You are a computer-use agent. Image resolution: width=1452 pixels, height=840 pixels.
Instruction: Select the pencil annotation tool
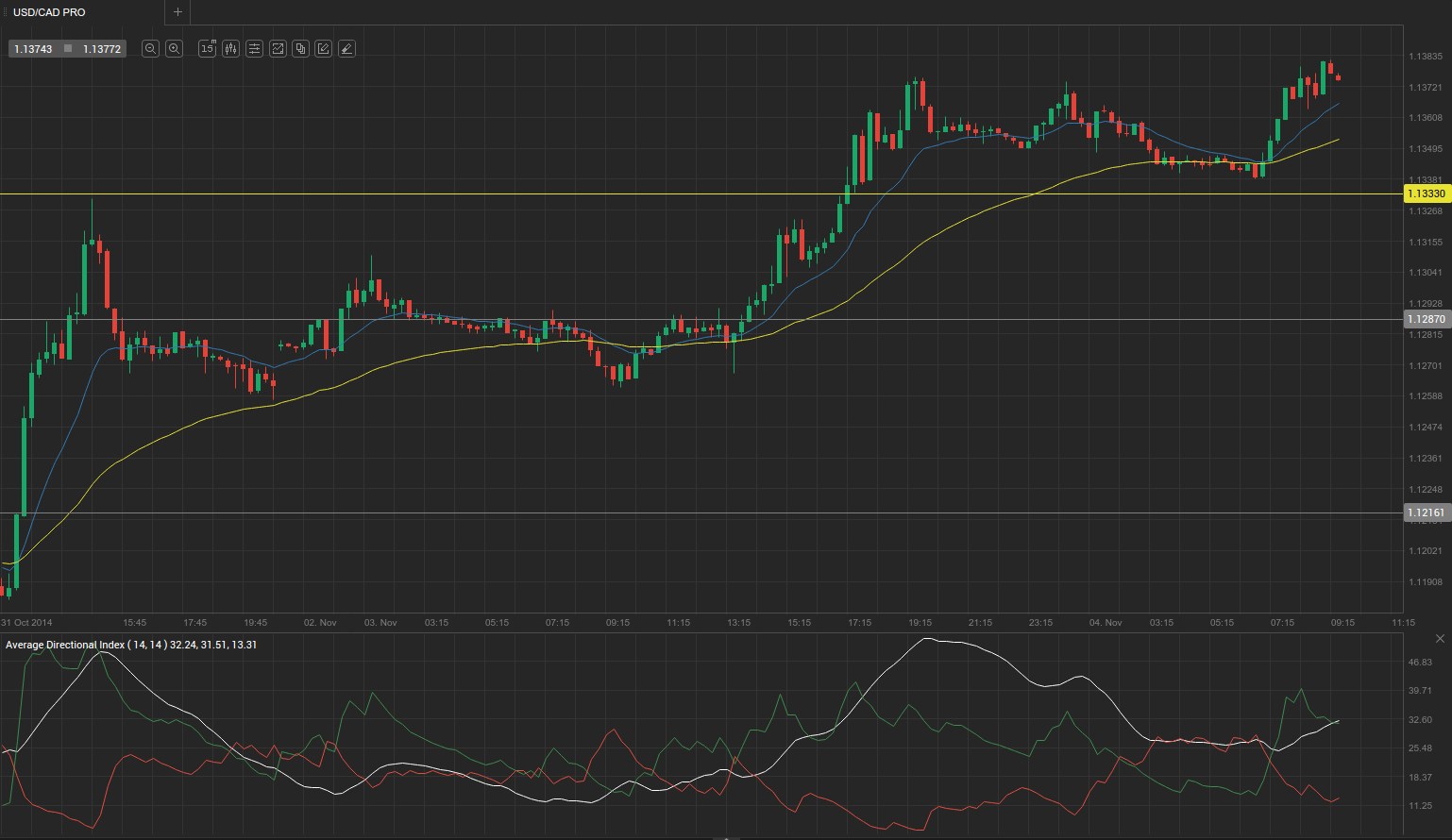346,49
